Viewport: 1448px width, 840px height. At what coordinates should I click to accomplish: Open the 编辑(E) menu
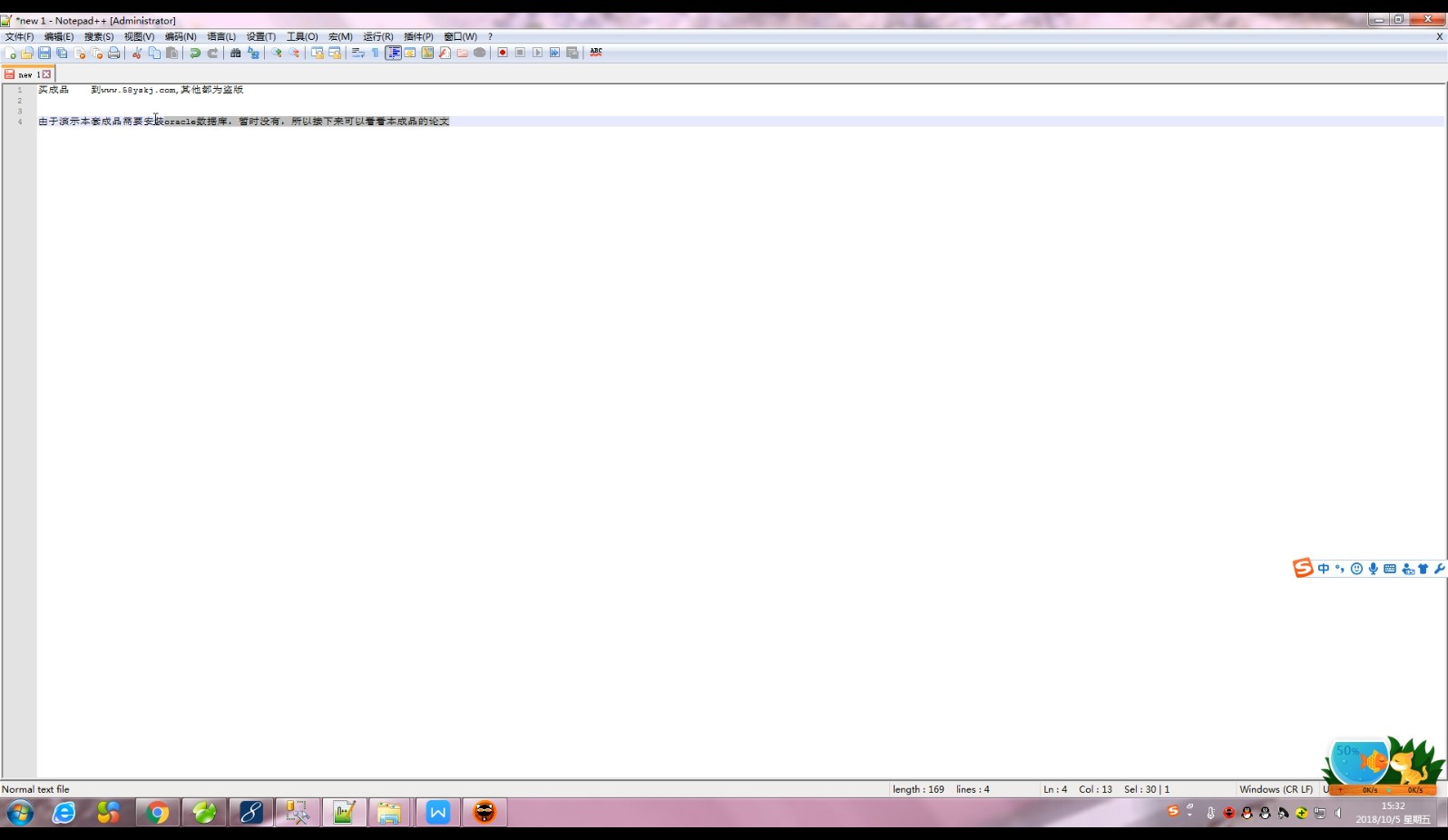pyautogui.click(x=59, y=37)
